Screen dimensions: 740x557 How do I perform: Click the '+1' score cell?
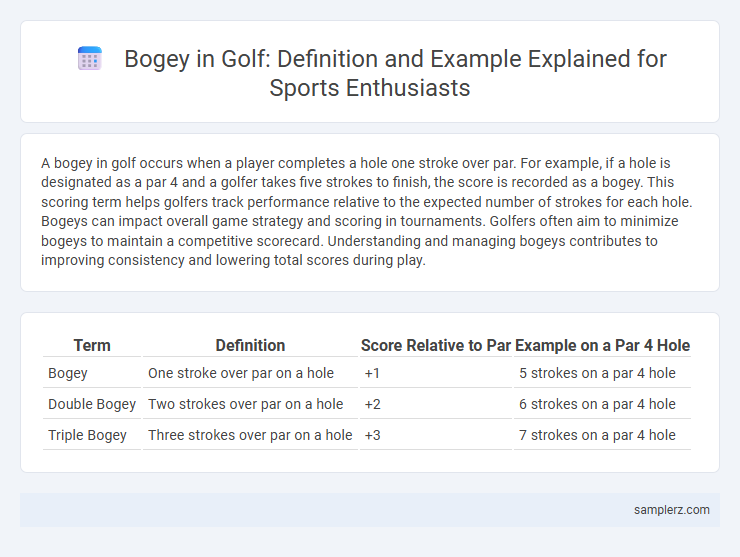436,373
